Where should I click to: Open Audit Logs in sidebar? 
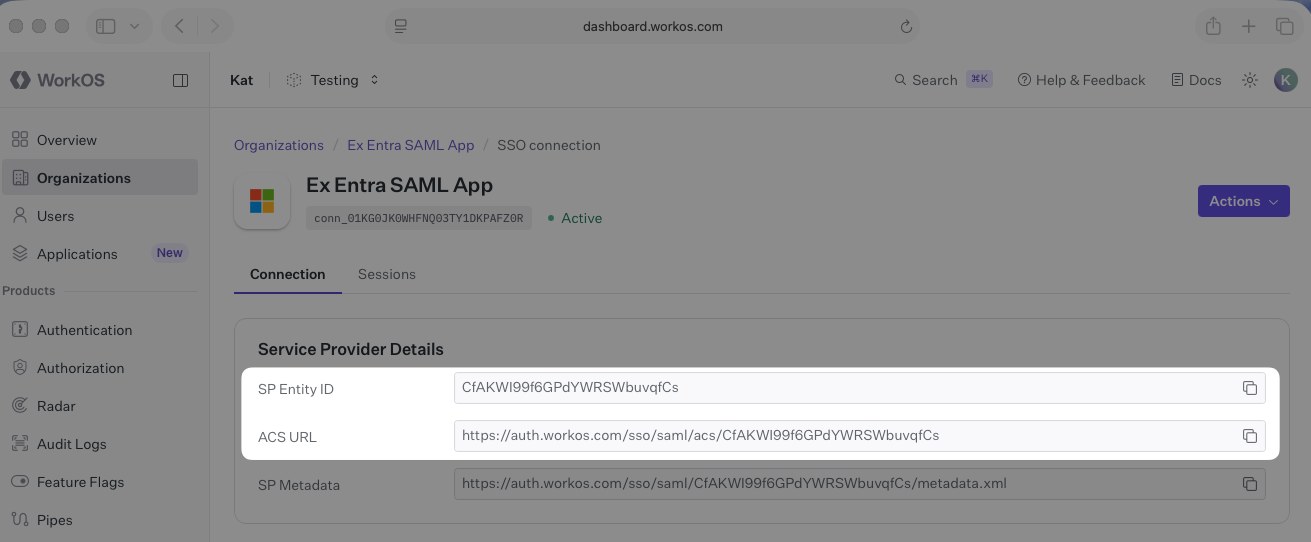tap(99, 444)
